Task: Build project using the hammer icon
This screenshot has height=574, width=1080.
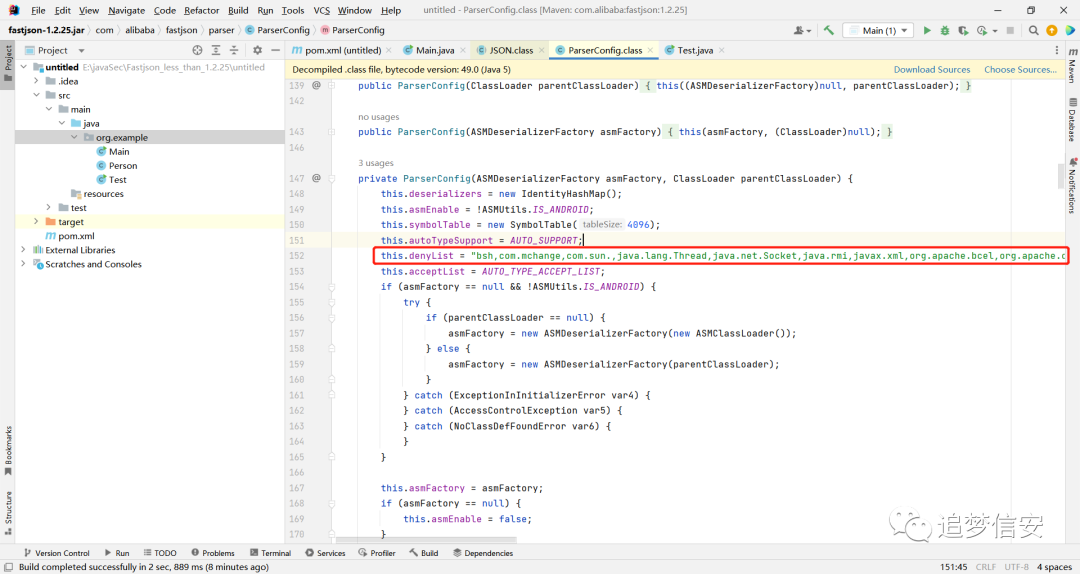Action: coord(829,30)
